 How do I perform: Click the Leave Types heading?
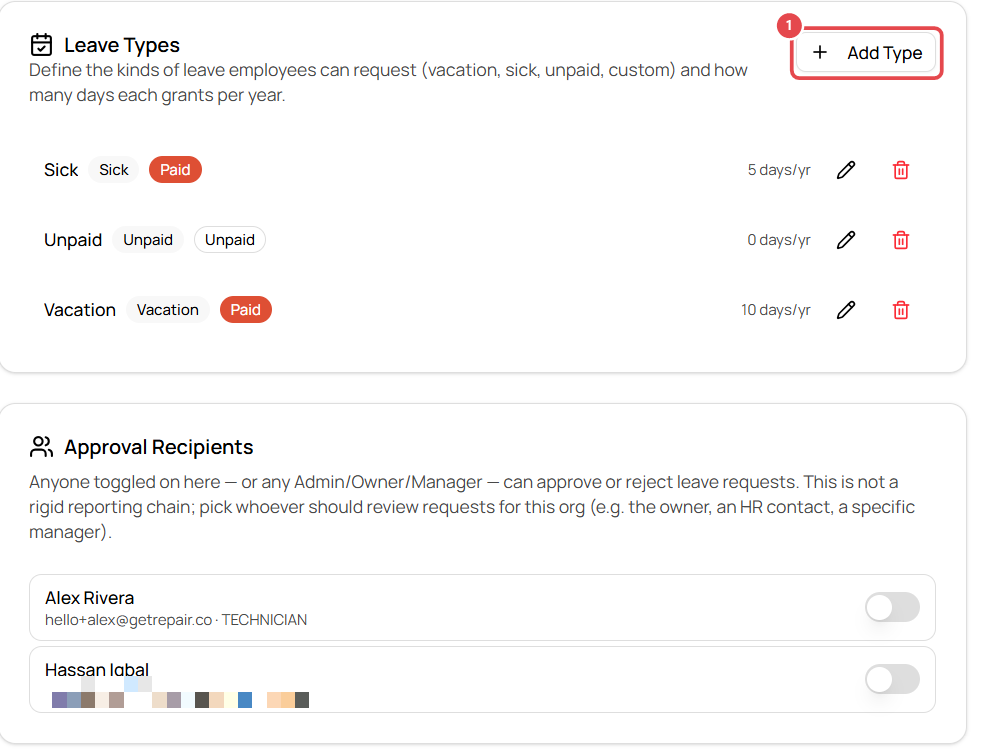tap(122, 45)
